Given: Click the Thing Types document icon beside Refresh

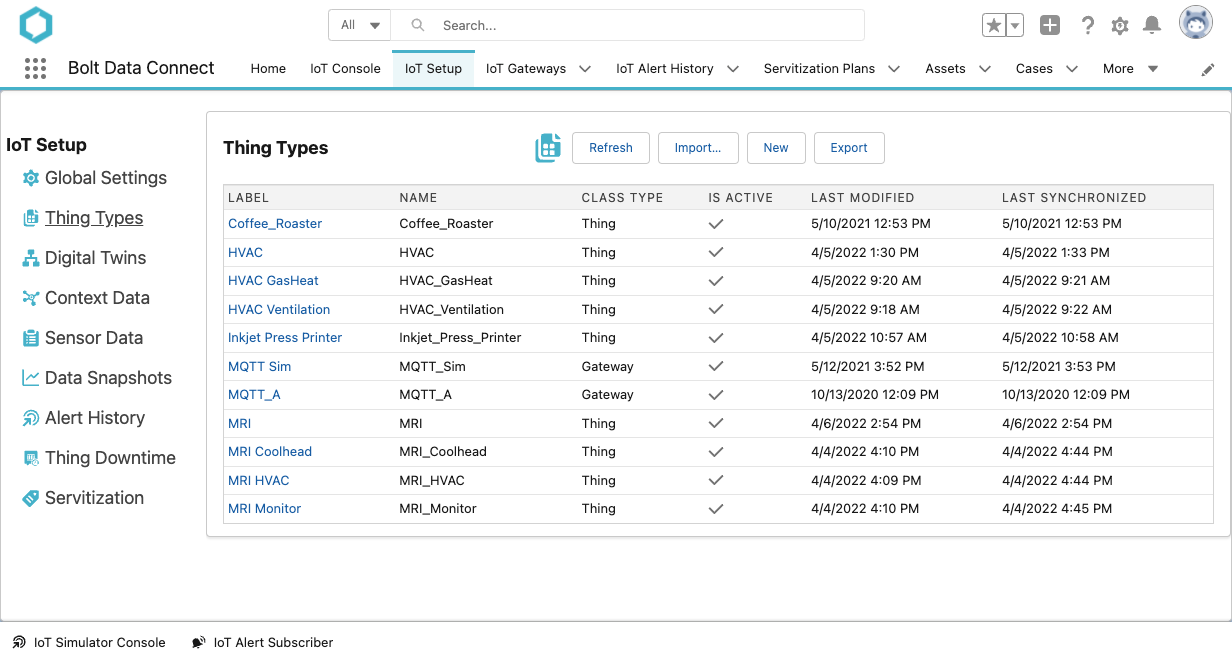Looking at the screenshot, I should 548,147.
